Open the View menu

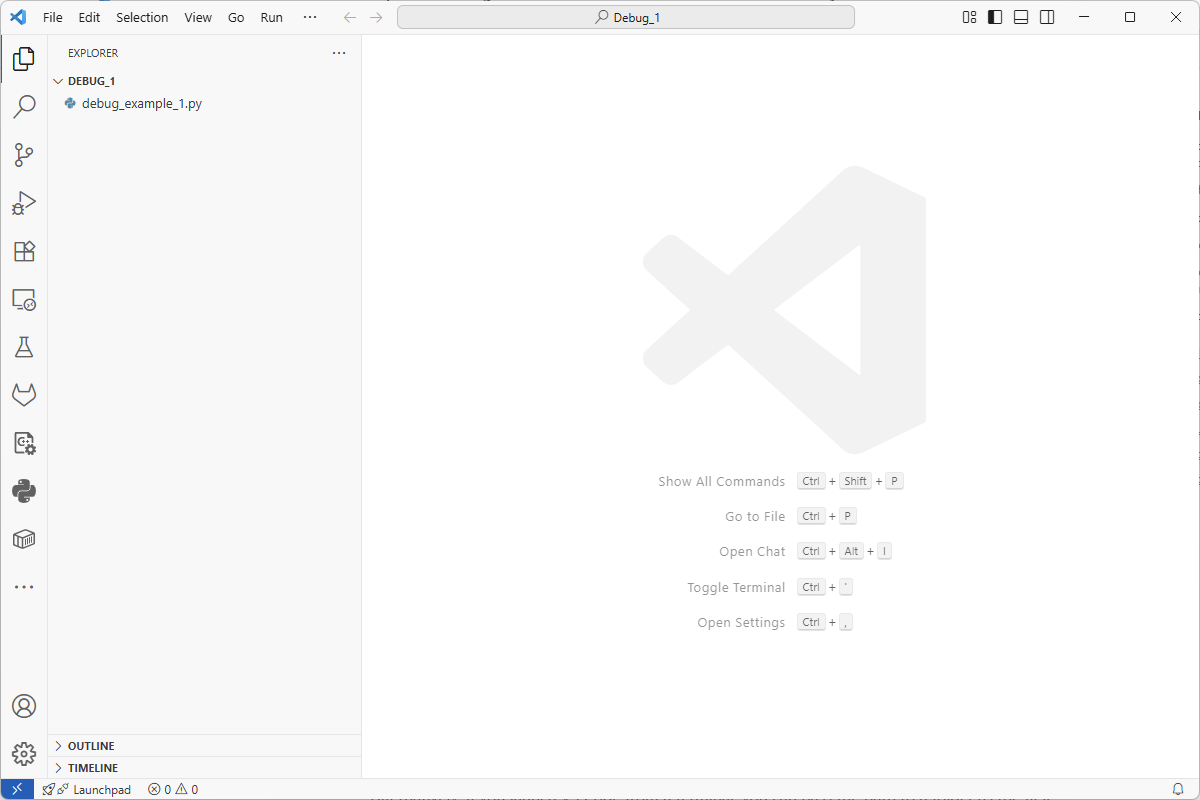(x=198, y=17)
